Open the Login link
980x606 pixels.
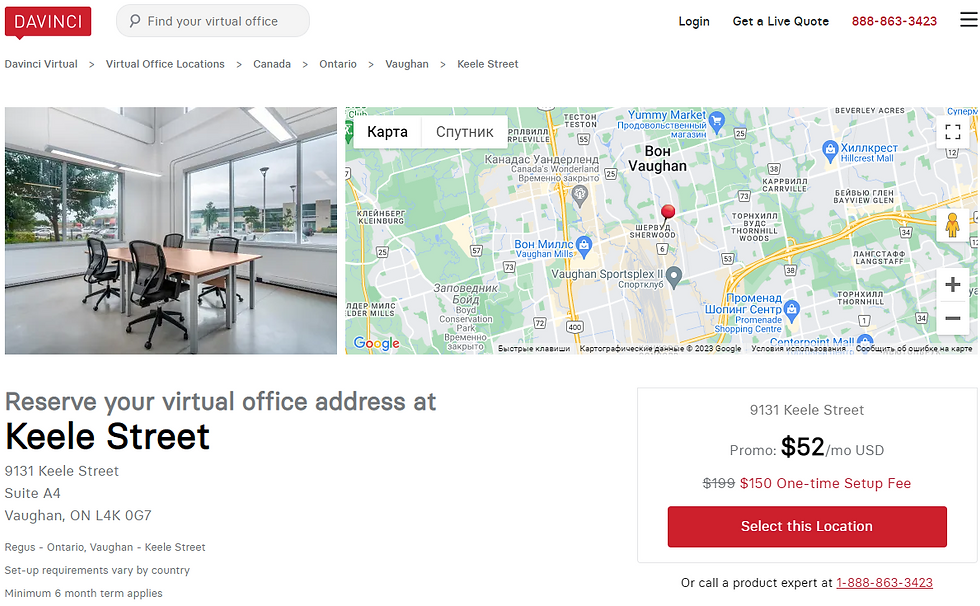point(694,21)
